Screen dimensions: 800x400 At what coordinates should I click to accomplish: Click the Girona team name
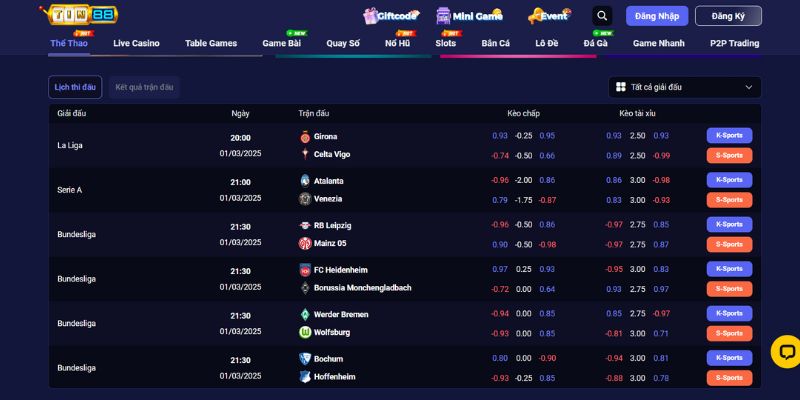tap(326, 137)
